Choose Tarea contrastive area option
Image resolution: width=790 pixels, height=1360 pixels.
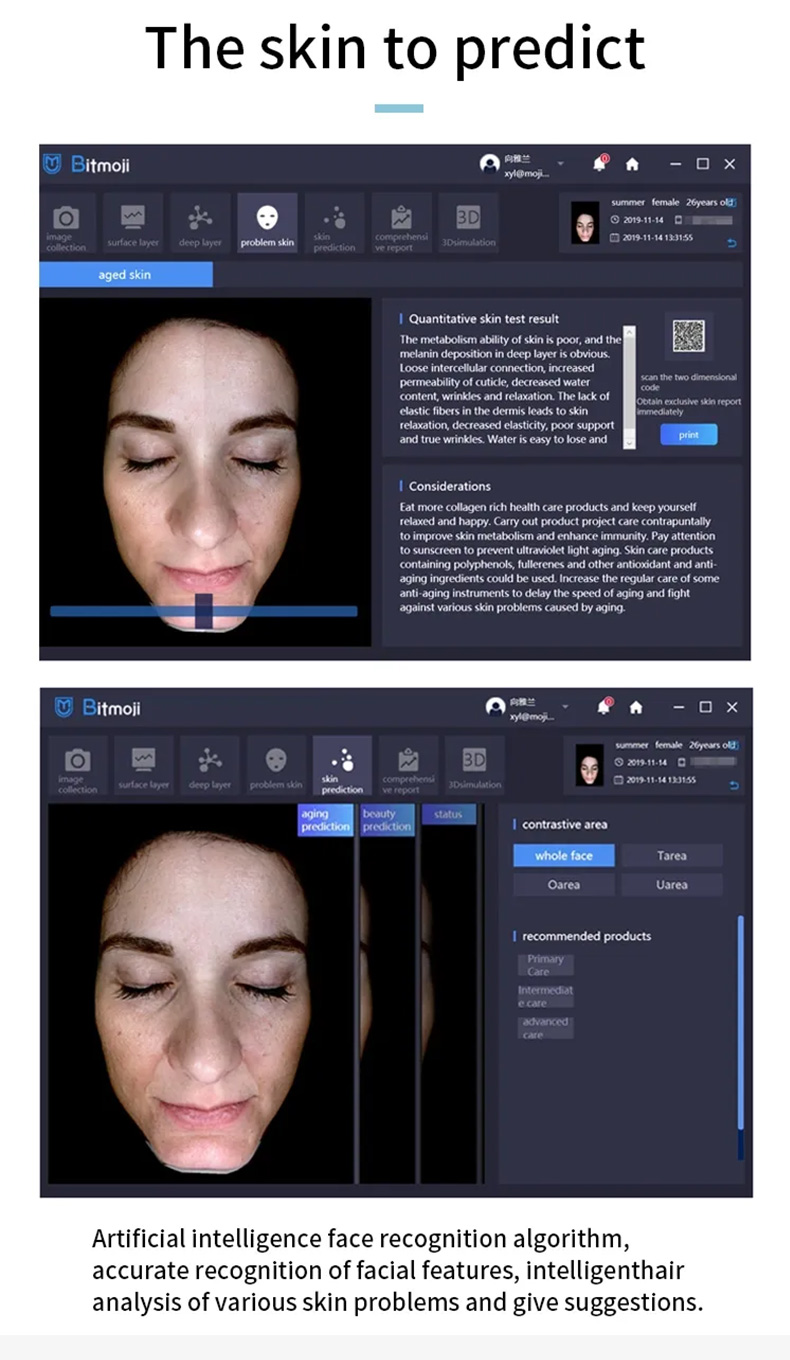[x=671, y=856]
